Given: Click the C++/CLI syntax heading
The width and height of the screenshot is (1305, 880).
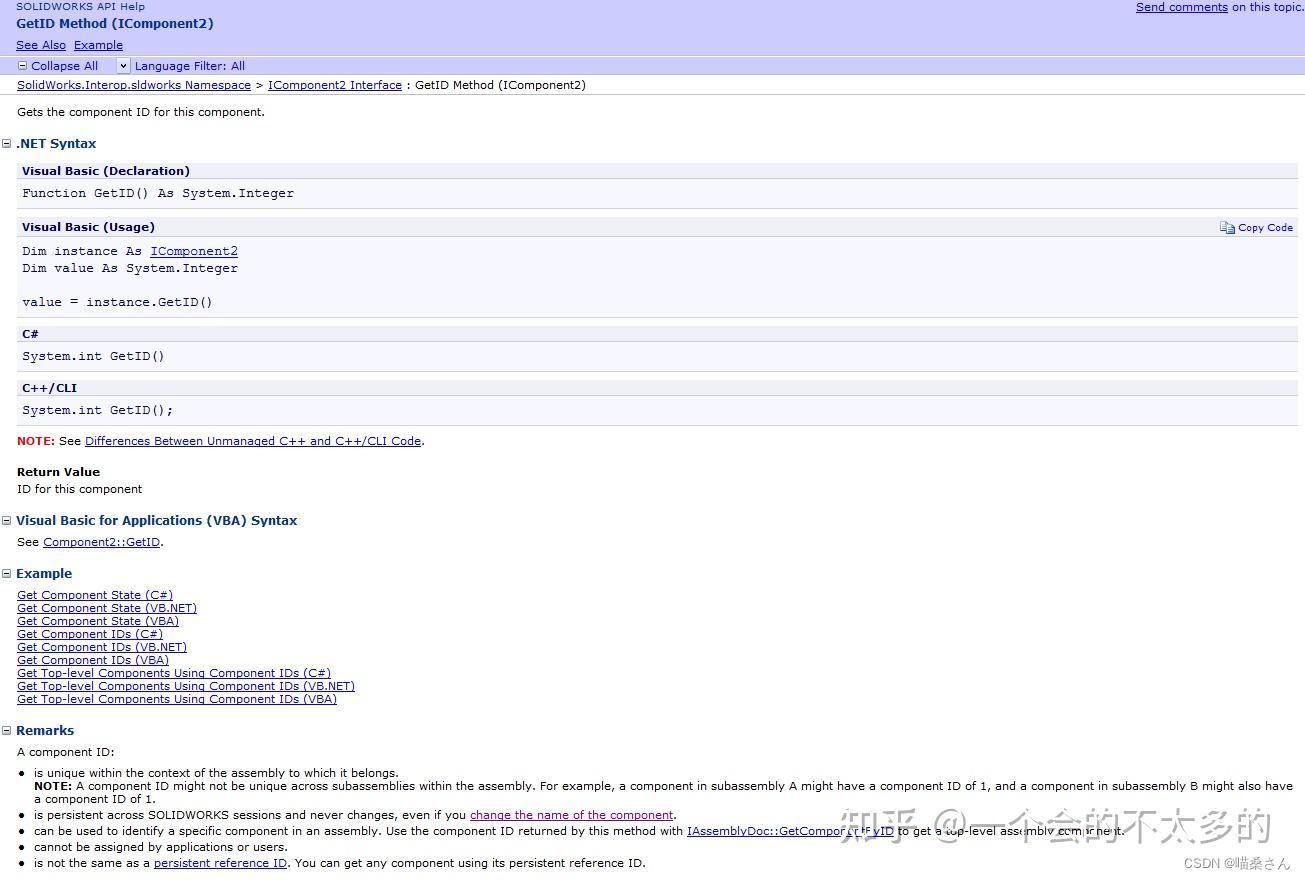Looking at the screenshot, I should 50,388.
